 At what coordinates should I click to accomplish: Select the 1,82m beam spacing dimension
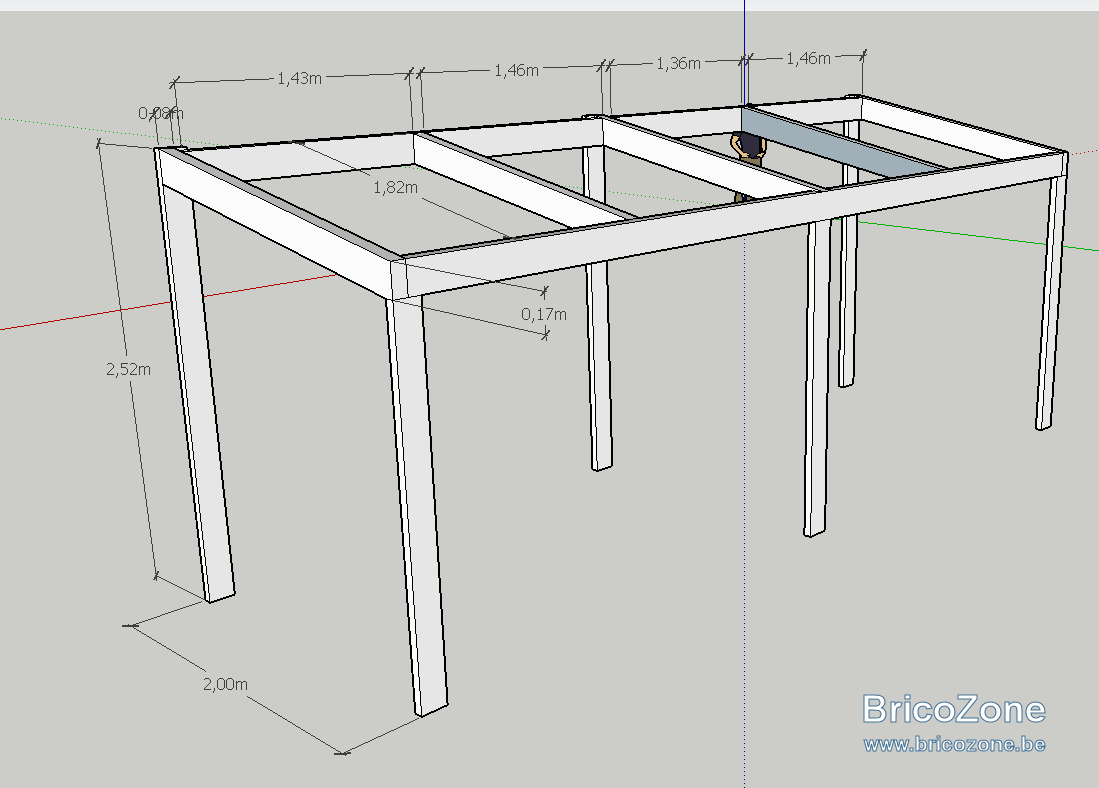395,187
